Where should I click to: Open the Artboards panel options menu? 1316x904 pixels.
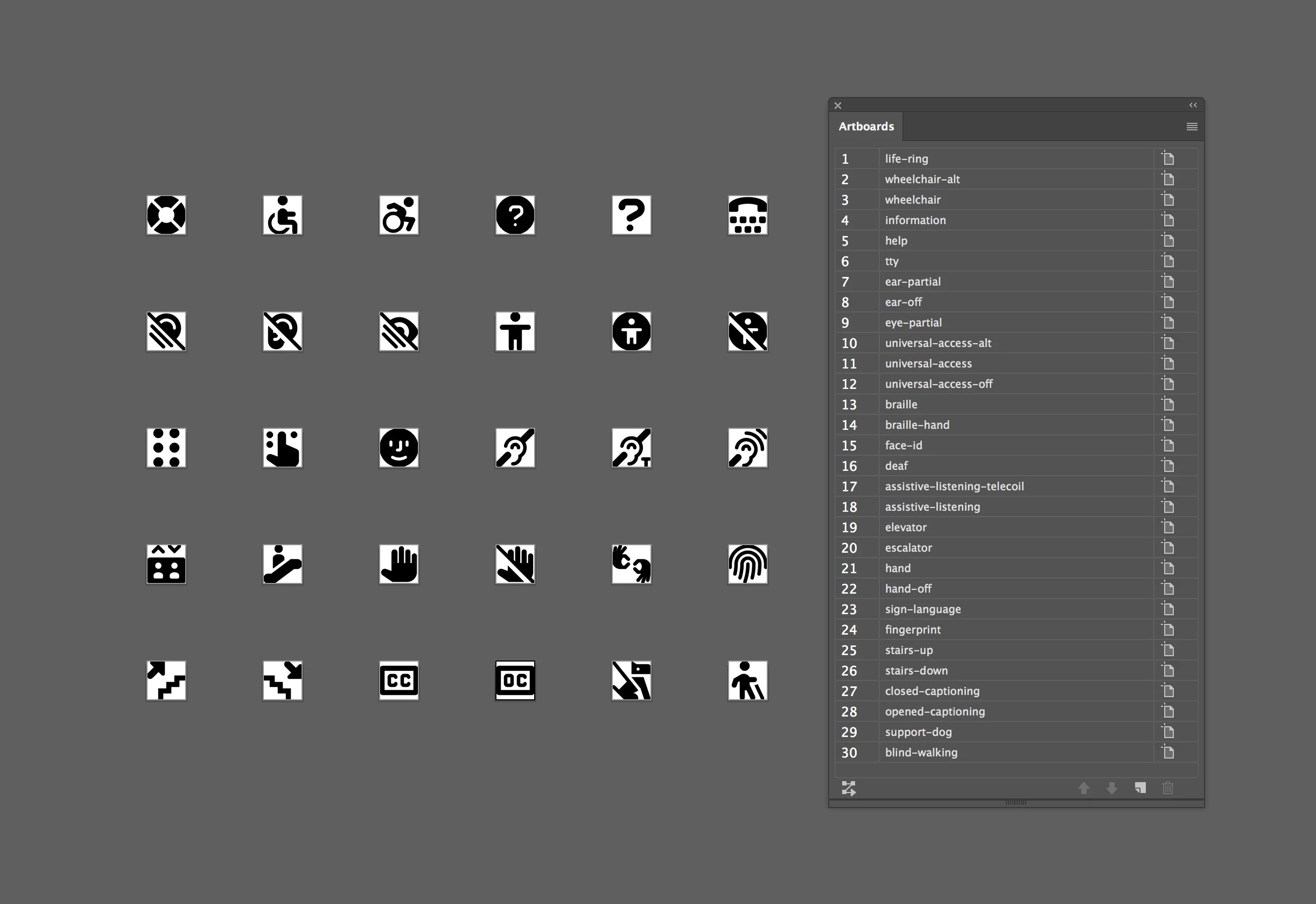pos(1192,126)
